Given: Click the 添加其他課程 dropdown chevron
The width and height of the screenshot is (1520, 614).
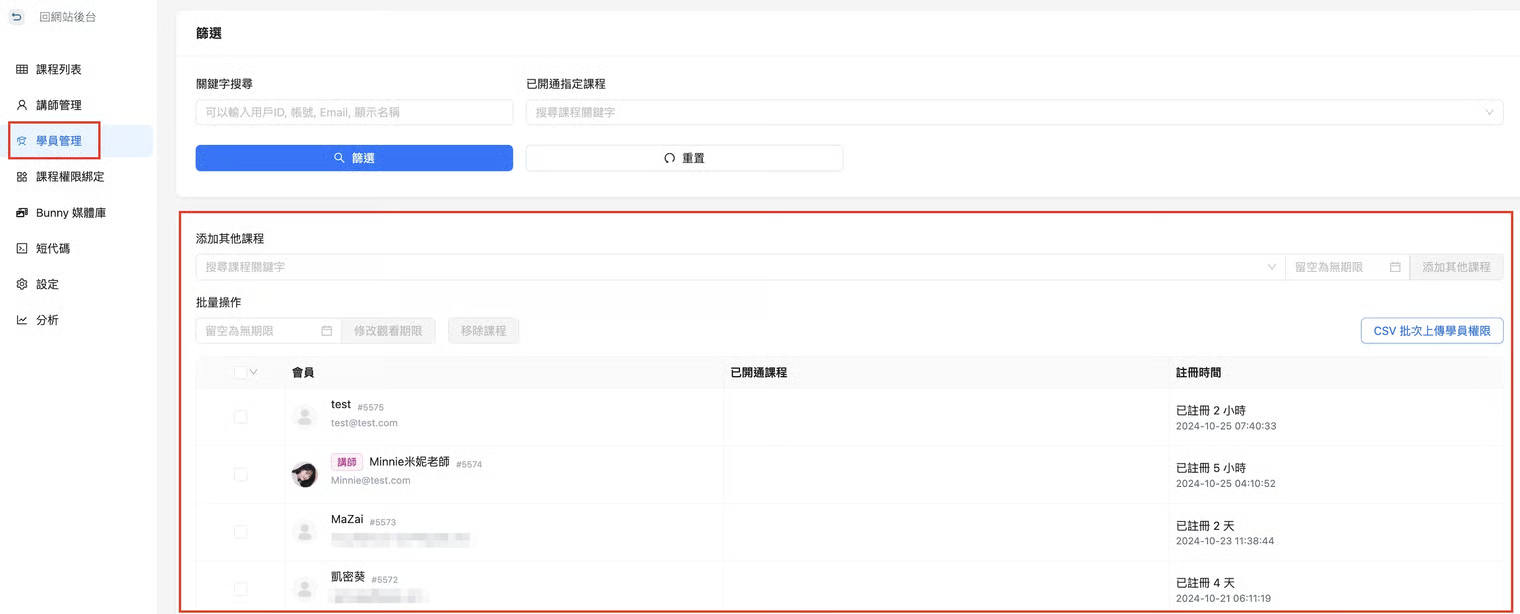Looking at the screenshot, I should point(1272,267).
